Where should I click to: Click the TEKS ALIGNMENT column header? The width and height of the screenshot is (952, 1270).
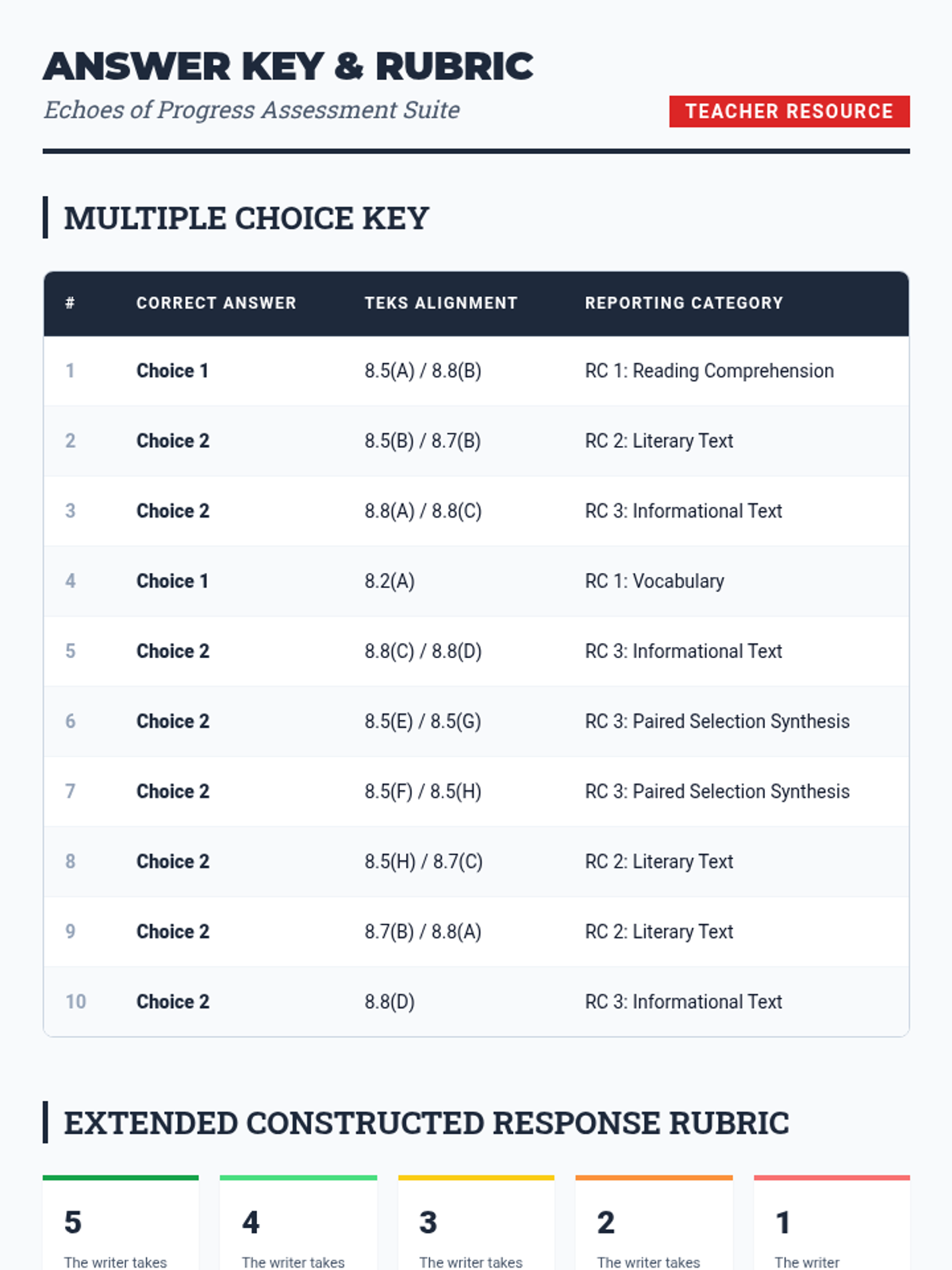440,303
